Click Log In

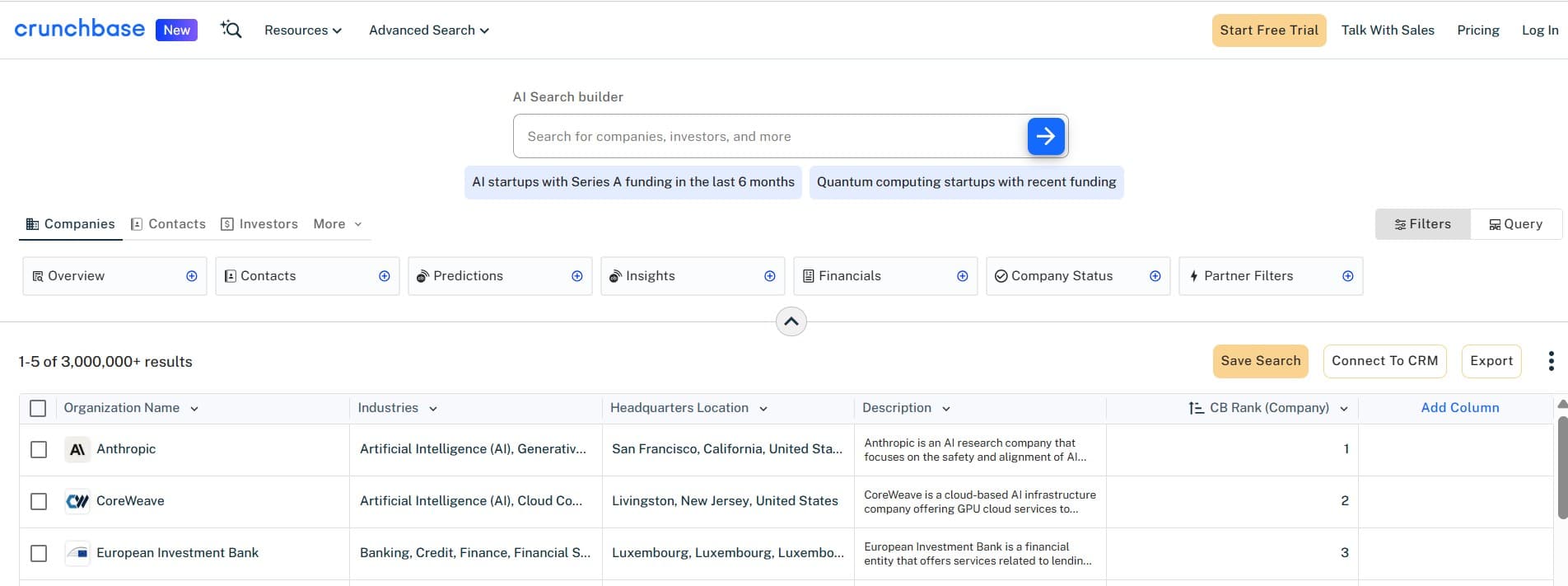pyautogui.click(x=1540, y=30)
